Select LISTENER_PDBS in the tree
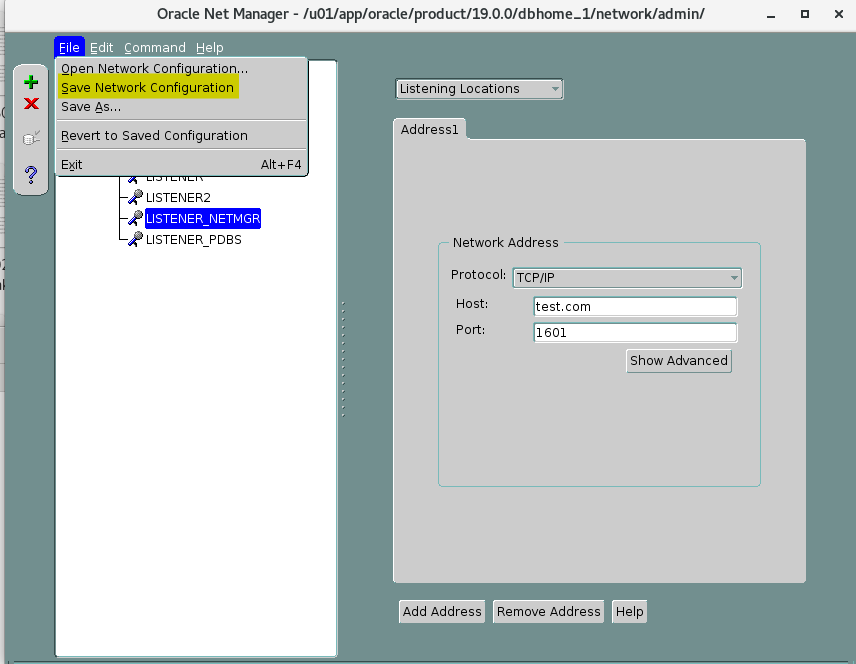Viewport: 856px width, 664px height. (x=193, y=239)
